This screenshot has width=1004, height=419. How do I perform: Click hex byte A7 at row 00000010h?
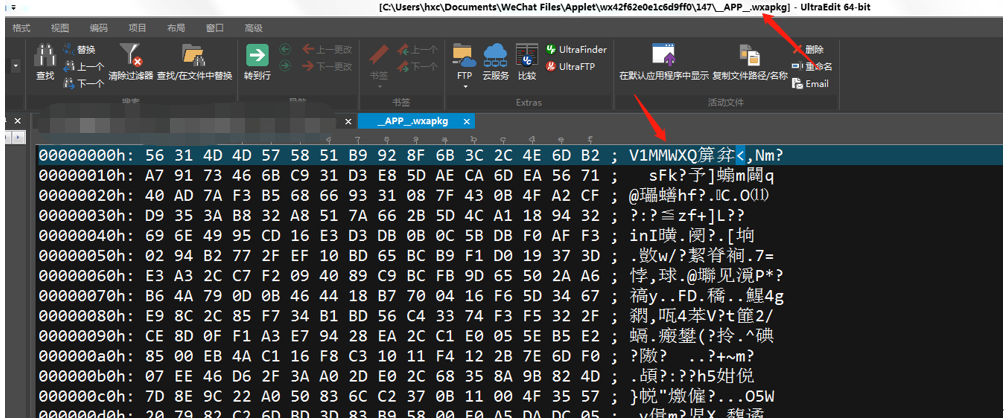(x=155, y=175)
